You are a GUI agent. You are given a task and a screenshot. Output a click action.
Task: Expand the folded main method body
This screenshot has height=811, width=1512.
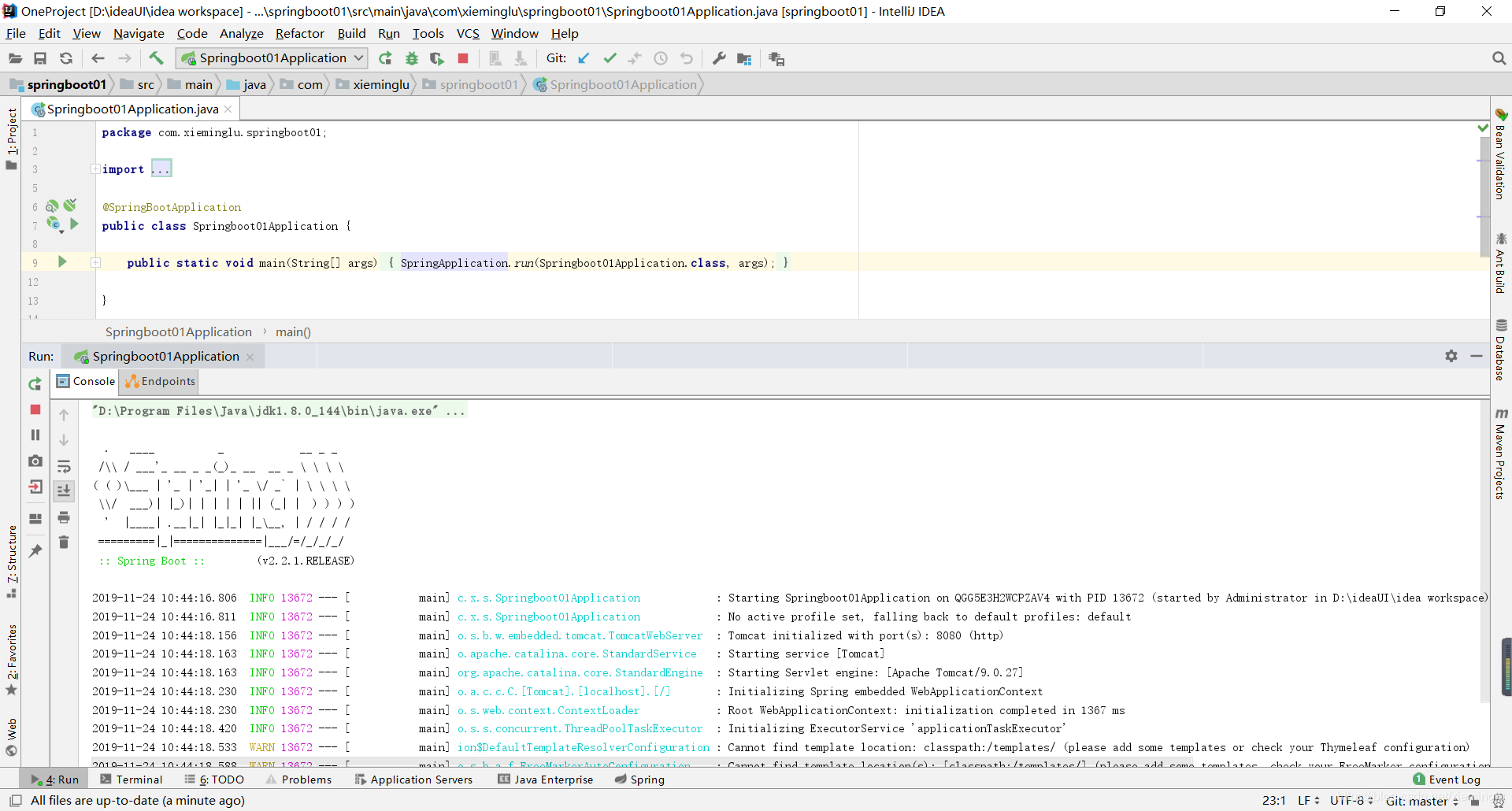click(x=95, y=263)
